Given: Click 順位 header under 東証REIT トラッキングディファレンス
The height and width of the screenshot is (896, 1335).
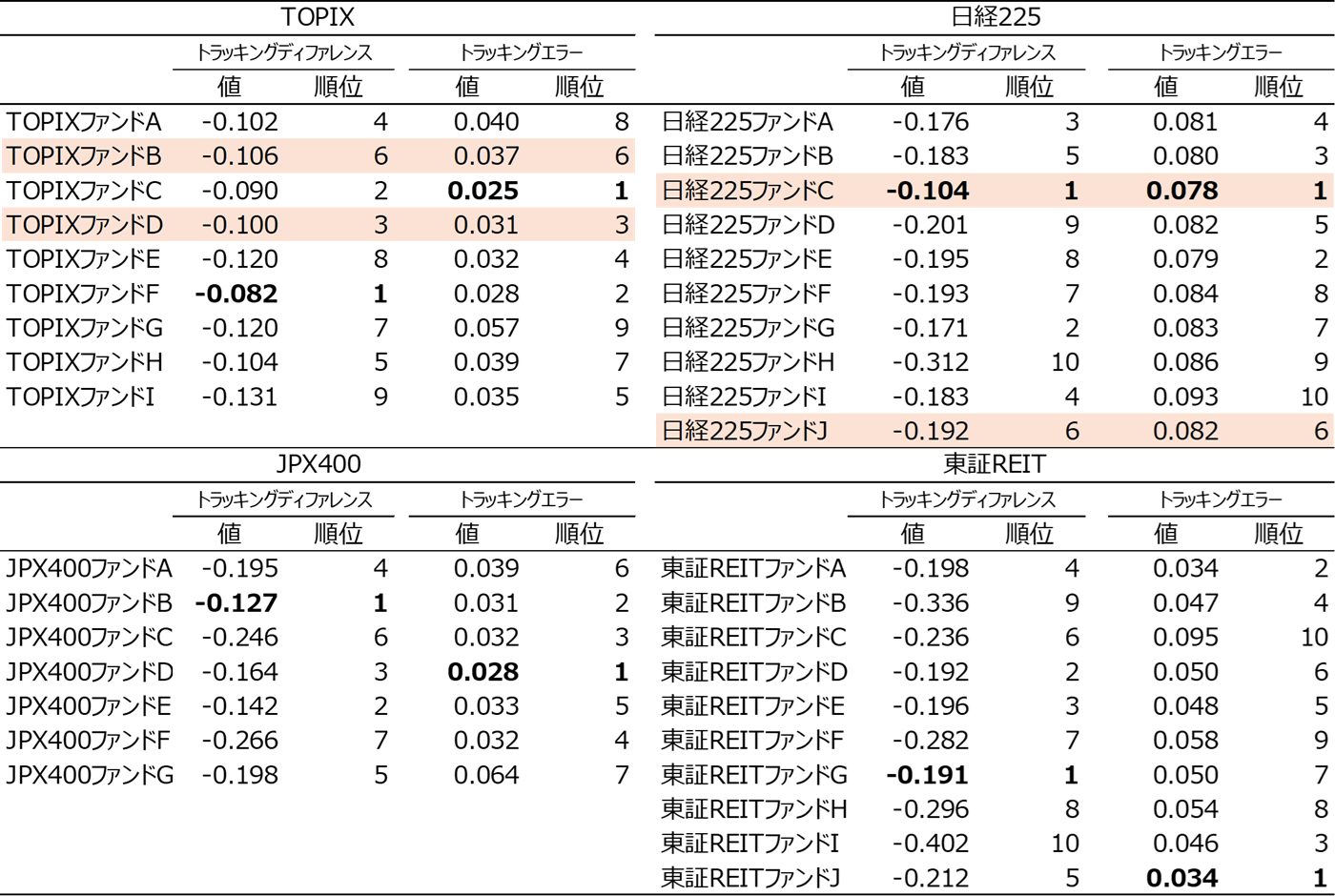Looking at the screenshot, I should [1029, 534].
